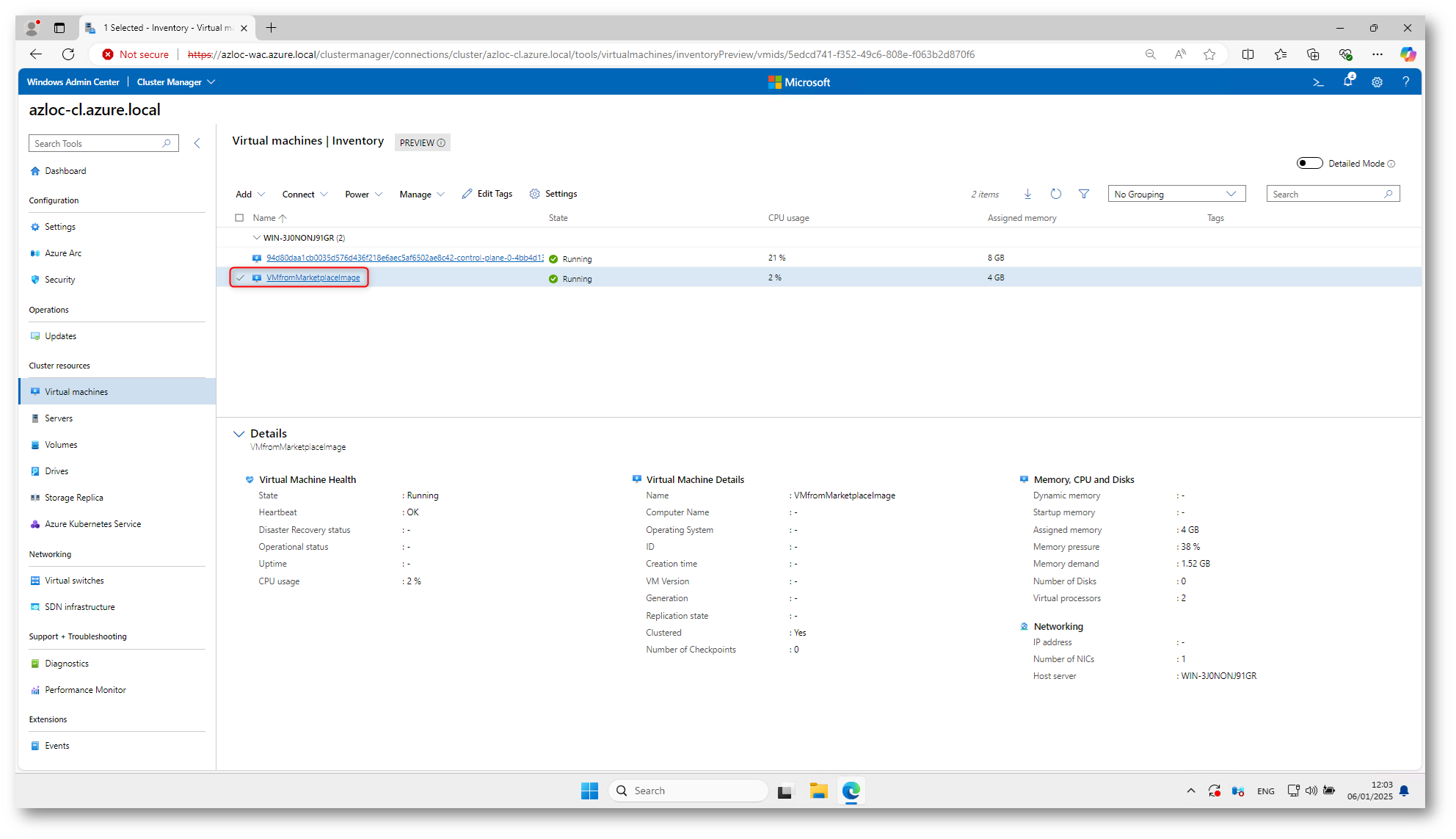Open Updates in sidebar
This screenshot has width=1456, height=839.
(61, 336)
